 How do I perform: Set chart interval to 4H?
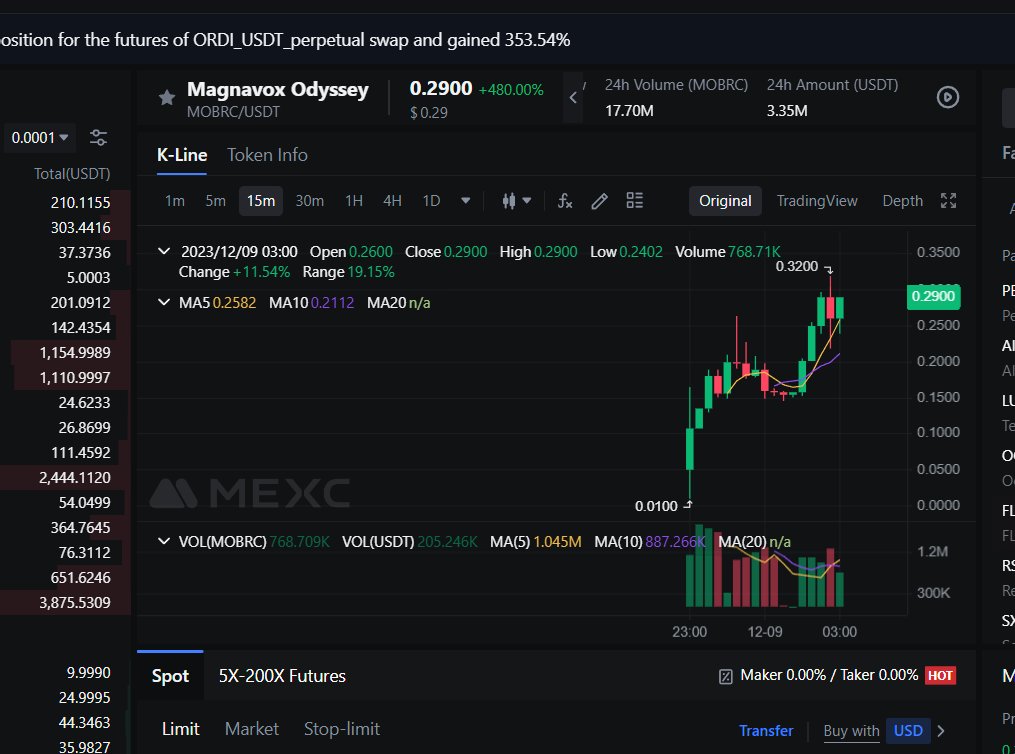point(392,201)
